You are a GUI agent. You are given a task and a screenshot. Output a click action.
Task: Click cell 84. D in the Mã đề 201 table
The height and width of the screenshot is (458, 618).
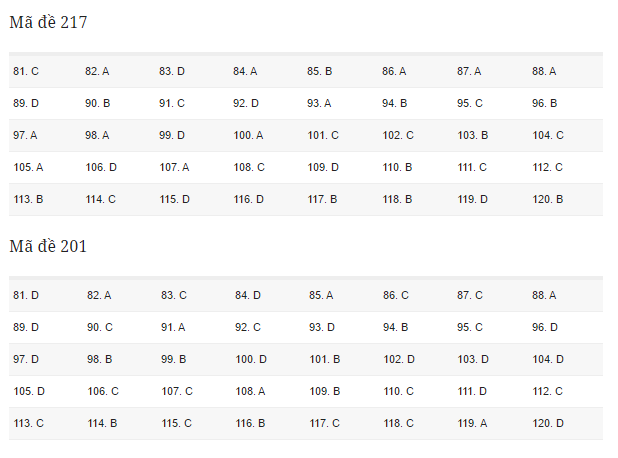(248, 296)
